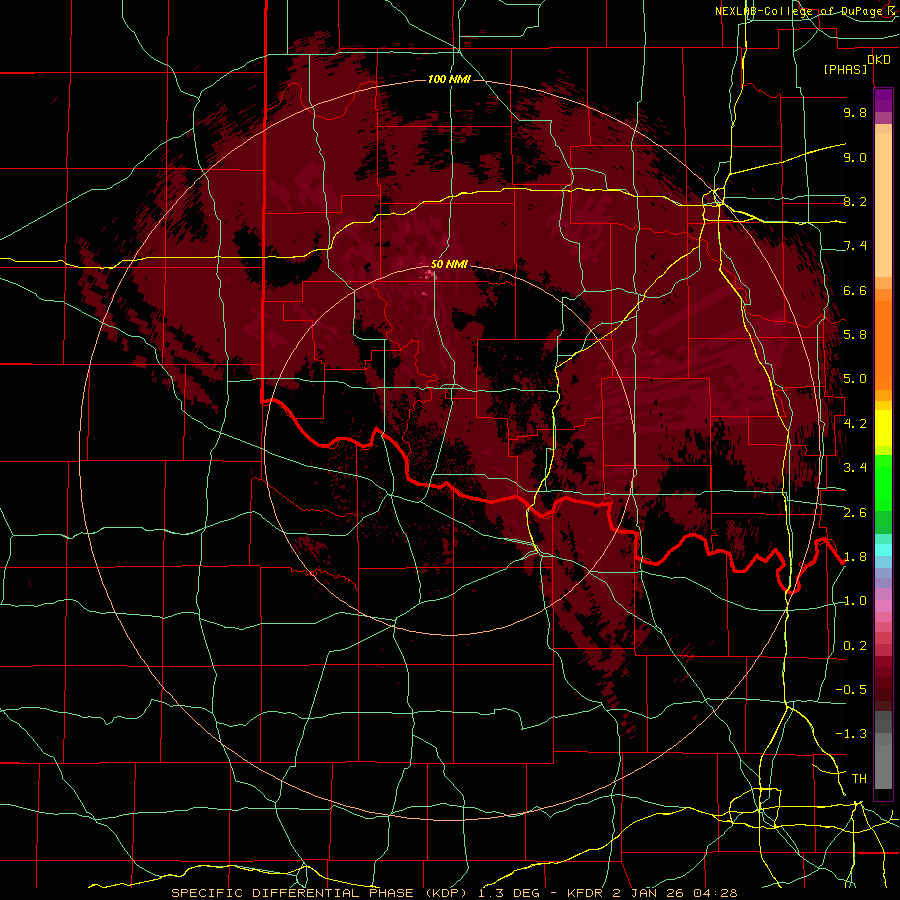Image resolution: width=900 pixels, height=900 pixels.
Task: Click the 2.6 value on the scale
Action: pos(855,513)
